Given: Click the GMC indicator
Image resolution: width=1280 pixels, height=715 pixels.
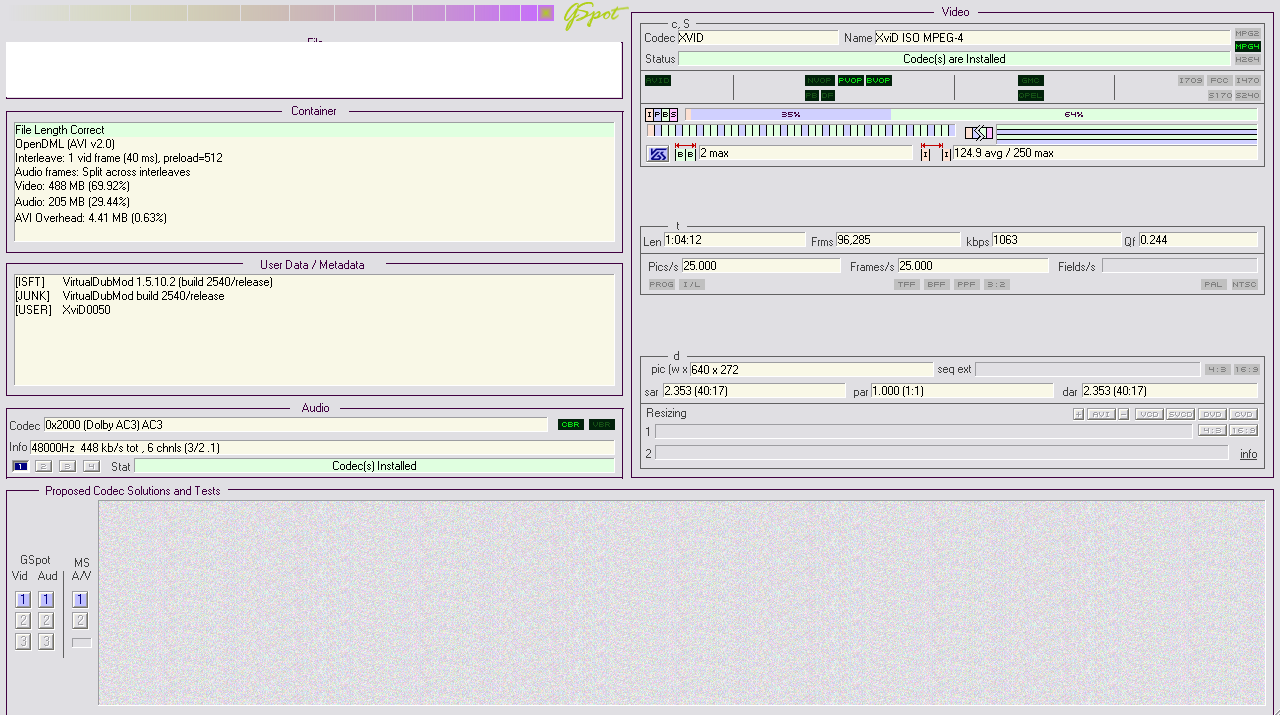Looking at the screenshot, I should [x=1031, y=80].
